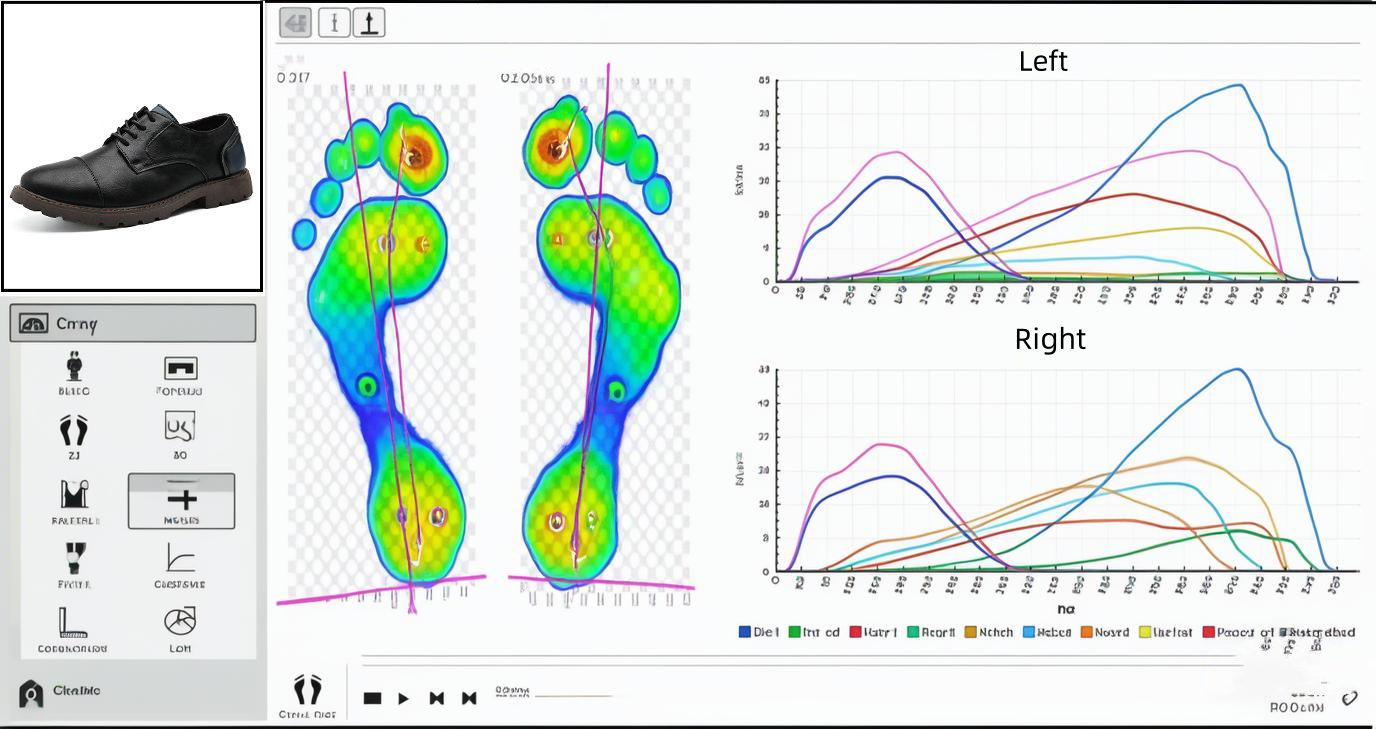Click the gray back arrow toolbar button
The image size is (1376, 729).
[x=295, y=23]
